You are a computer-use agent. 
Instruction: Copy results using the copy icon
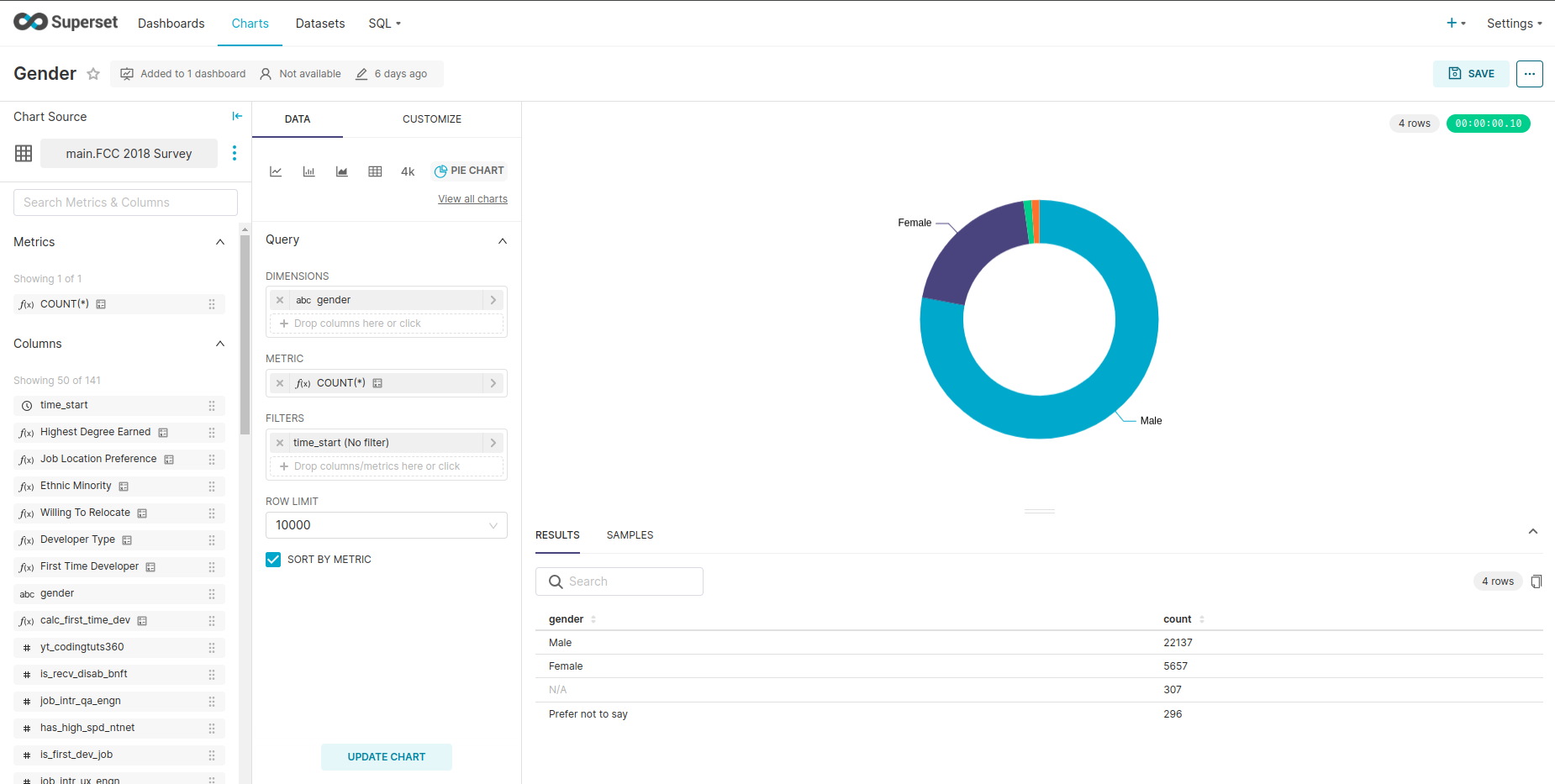click(x=1537, y=581)
